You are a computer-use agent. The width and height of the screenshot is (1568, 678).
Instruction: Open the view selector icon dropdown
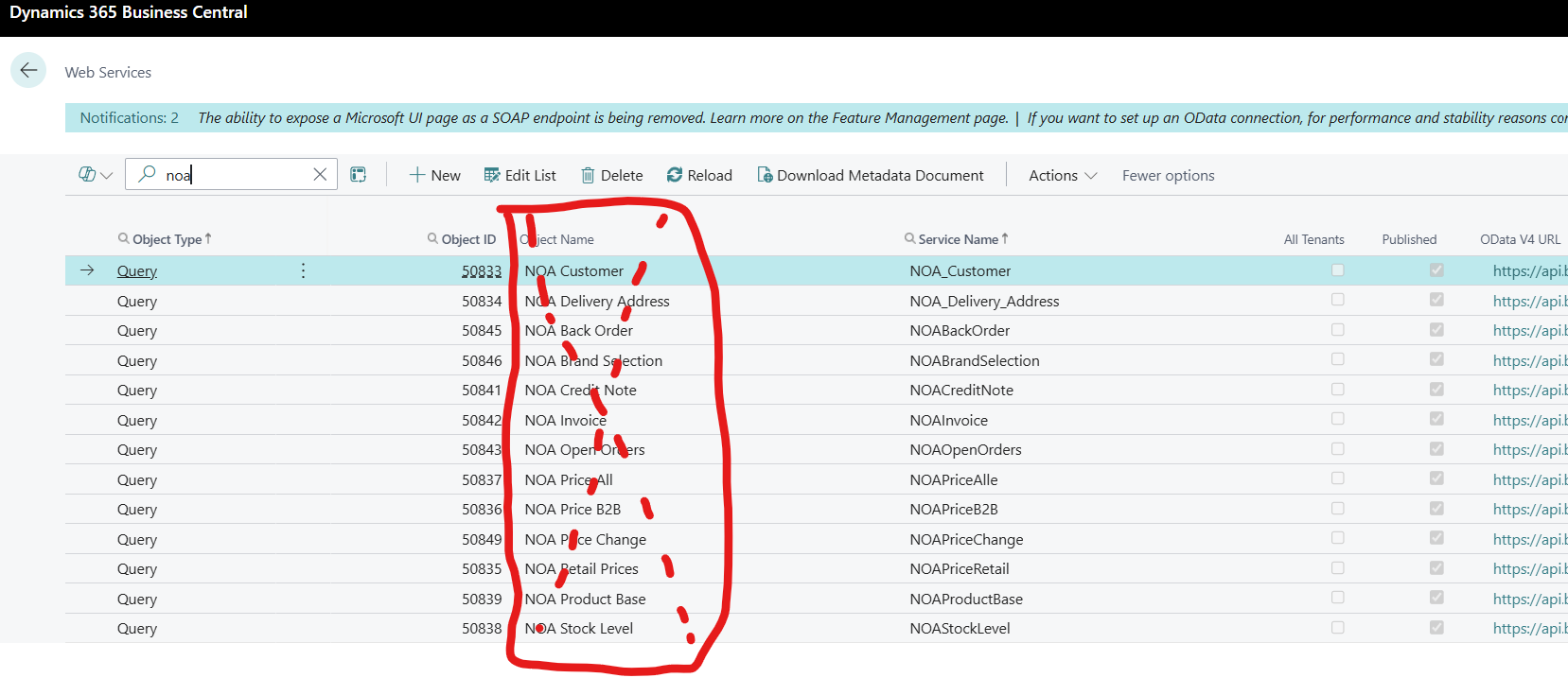96,175
